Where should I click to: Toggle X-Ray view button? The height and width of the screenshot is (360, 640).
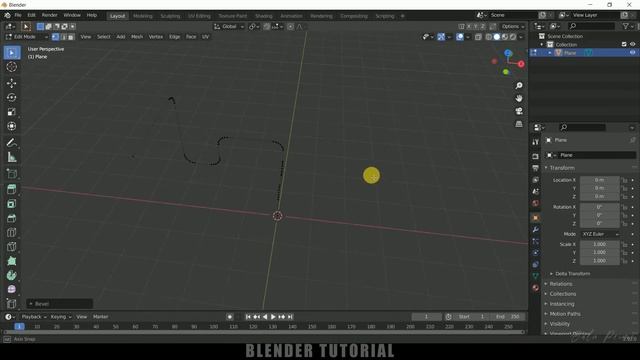(x=478, y=37)
